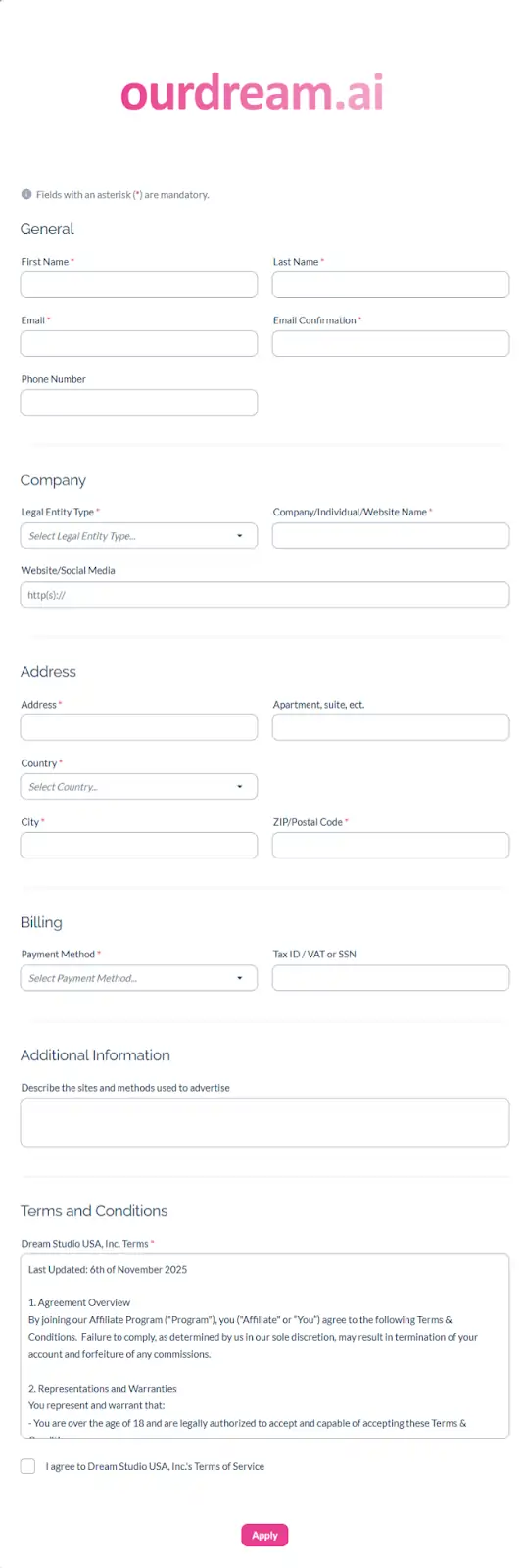Click 'Last Updated: 6th of November 2025' text

tap(108, 1269)
